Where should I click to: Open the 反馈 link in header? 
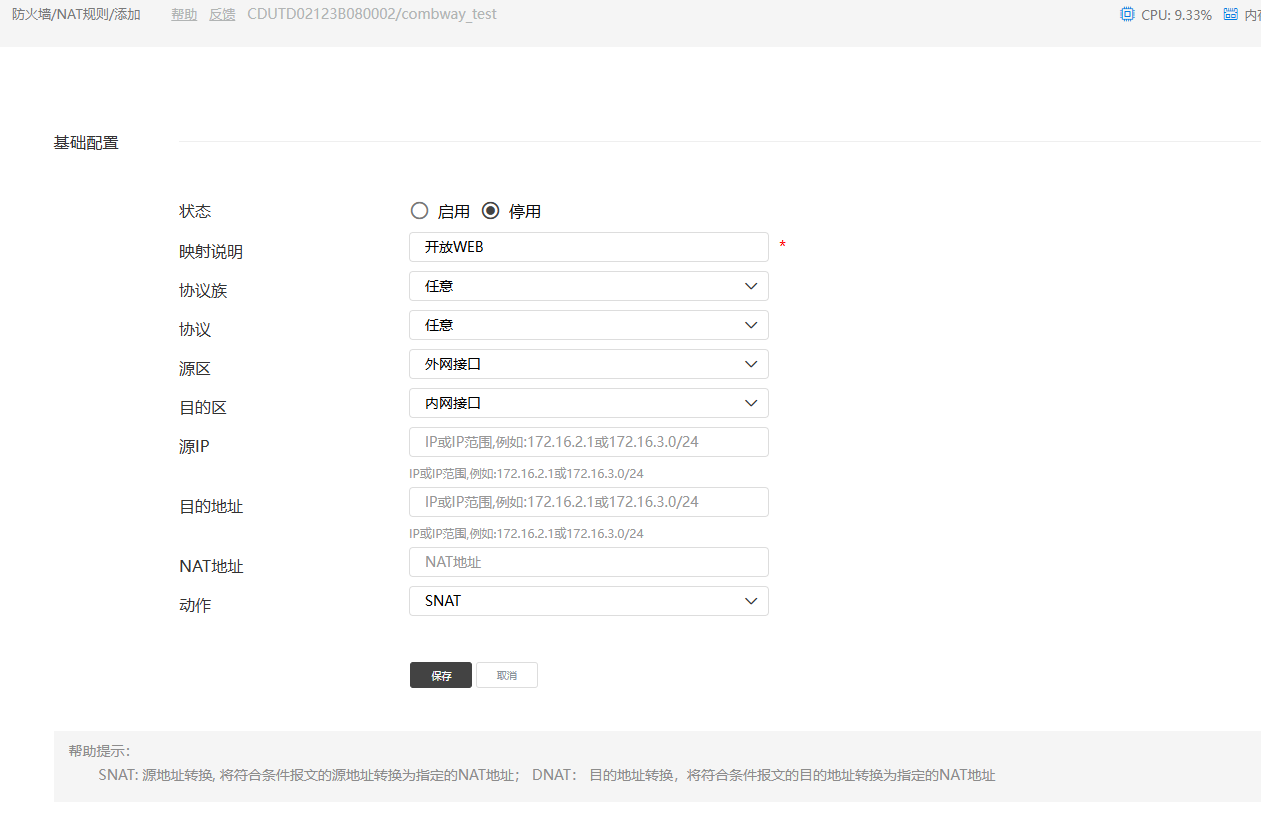[222, 15]
